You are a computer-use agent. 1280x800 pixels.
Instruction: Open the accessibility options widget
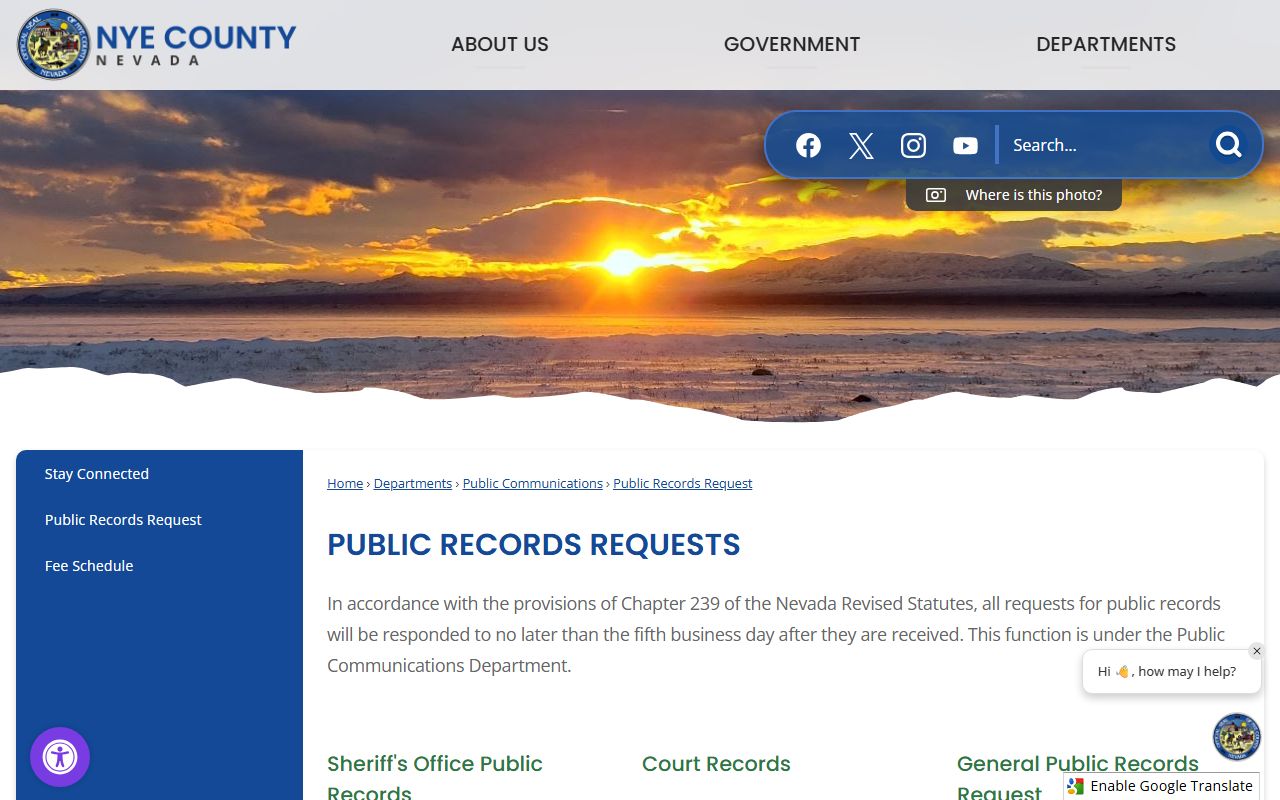[x=60, y=757]
